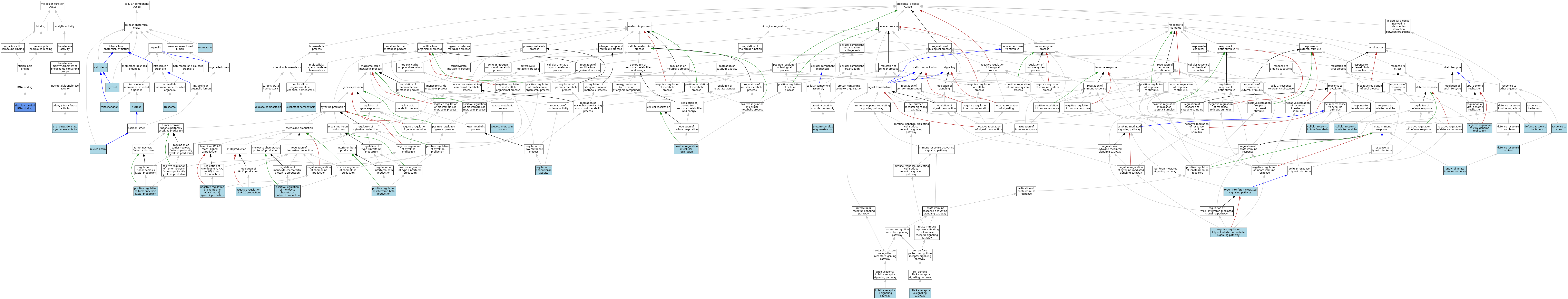Click the 'ribosome' node
The height and width of the screenshot is (299, 1568).
tap(170, 107)
